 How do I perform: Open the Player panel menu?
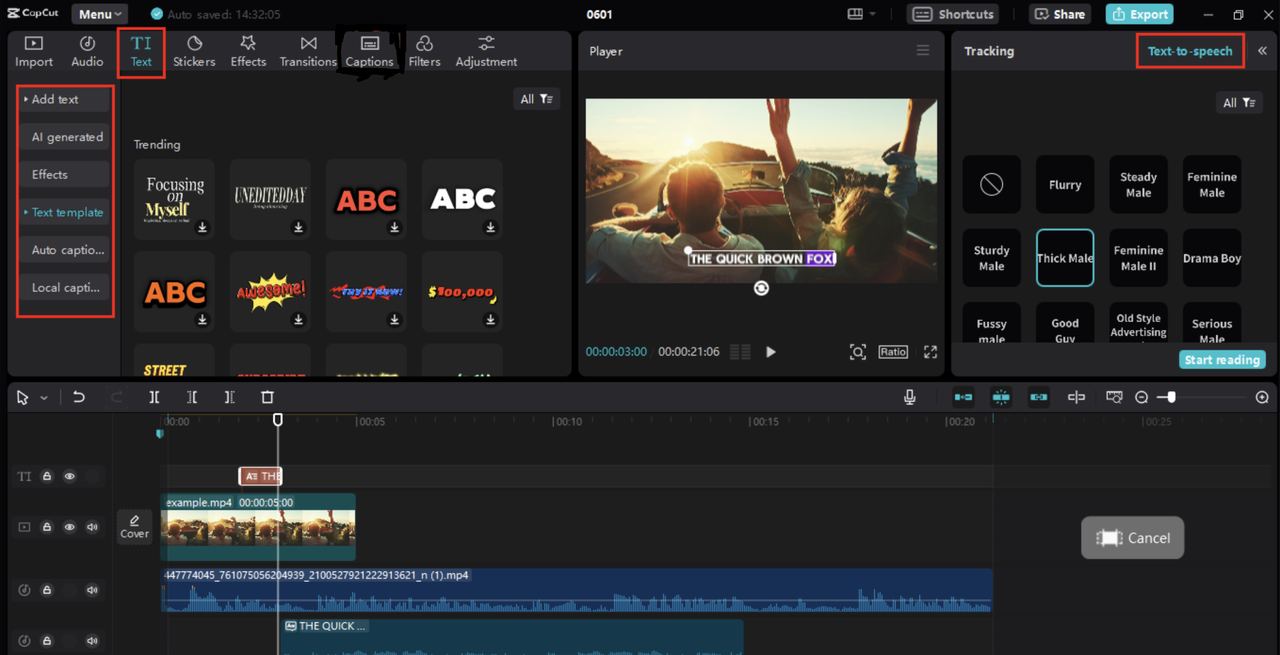click(923, 51)
